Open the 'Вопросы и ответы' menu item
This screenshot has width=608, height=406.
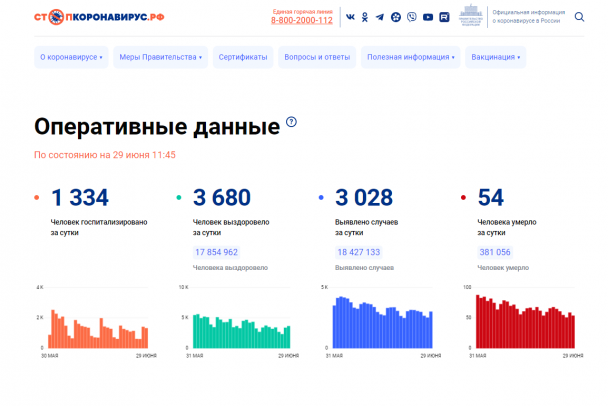click(x=317, y=58)
